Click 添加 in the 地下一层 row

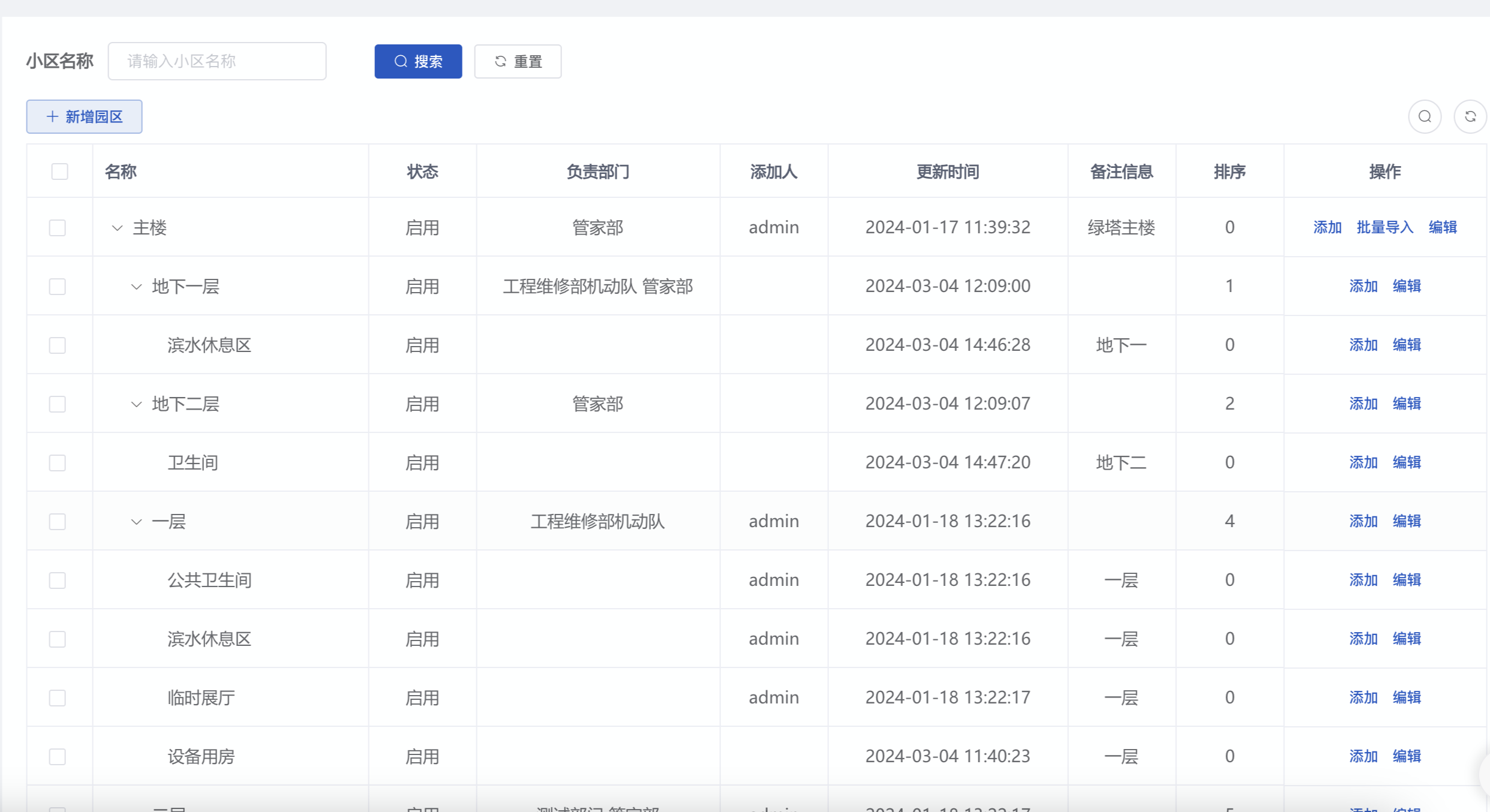(1363, 286)
